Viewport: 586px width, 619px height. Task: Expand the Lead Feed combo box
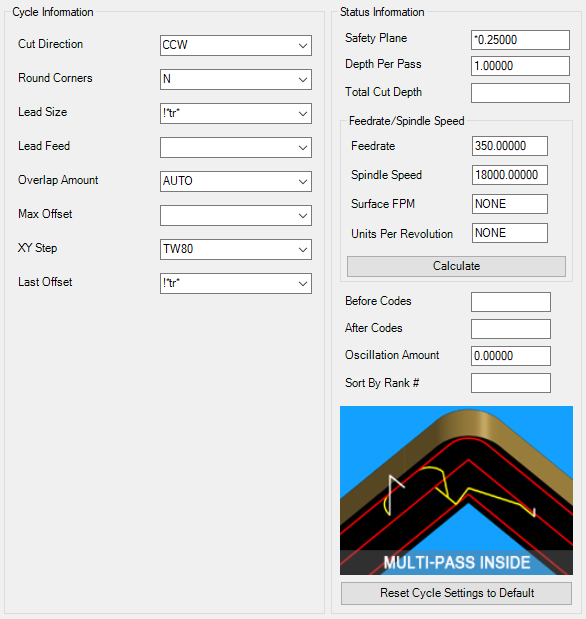point(236,147)
